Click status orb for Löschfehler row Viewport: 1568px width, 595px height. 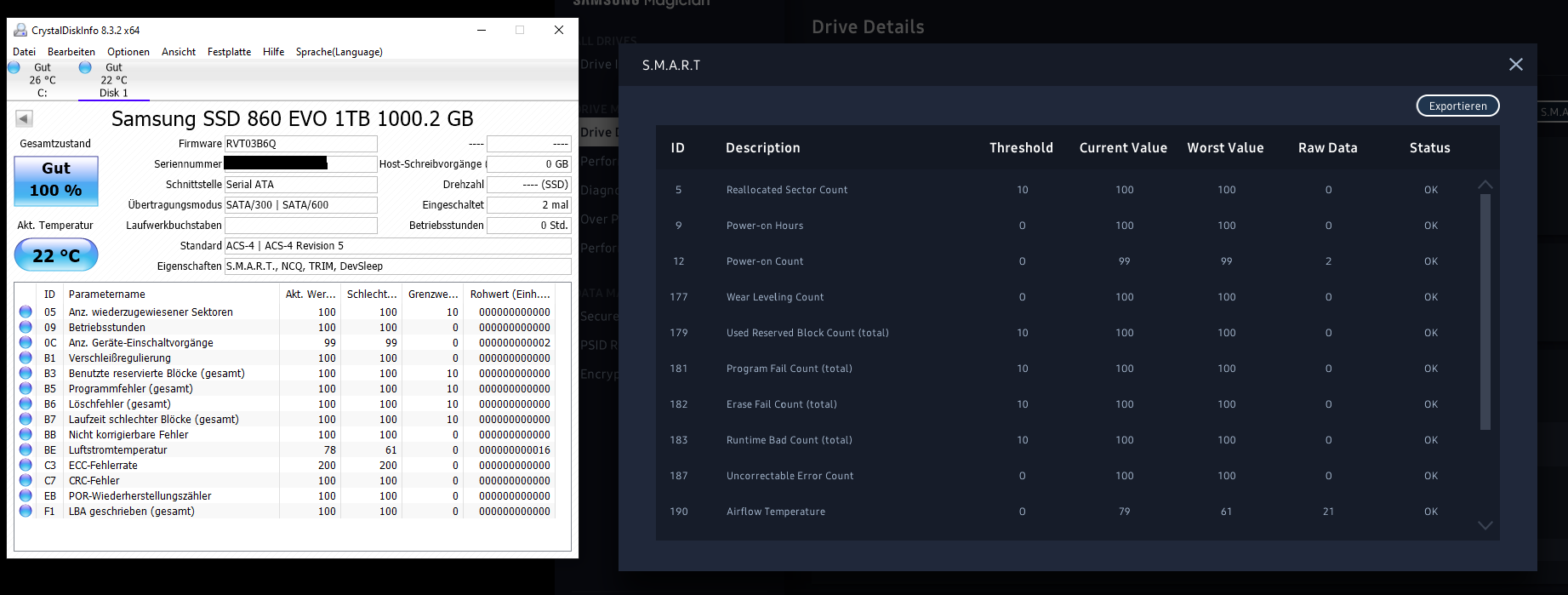coord(26,404)
